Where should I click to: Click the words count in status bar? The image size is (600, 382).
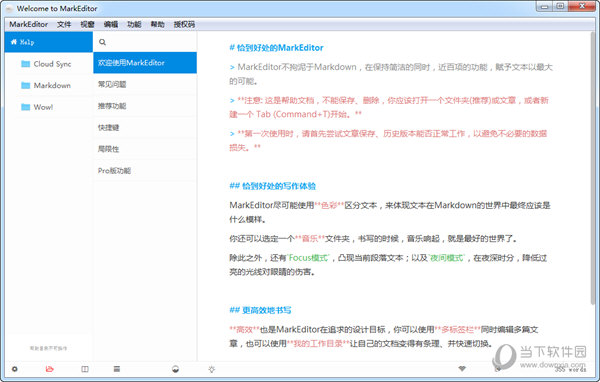click(571, 369)
